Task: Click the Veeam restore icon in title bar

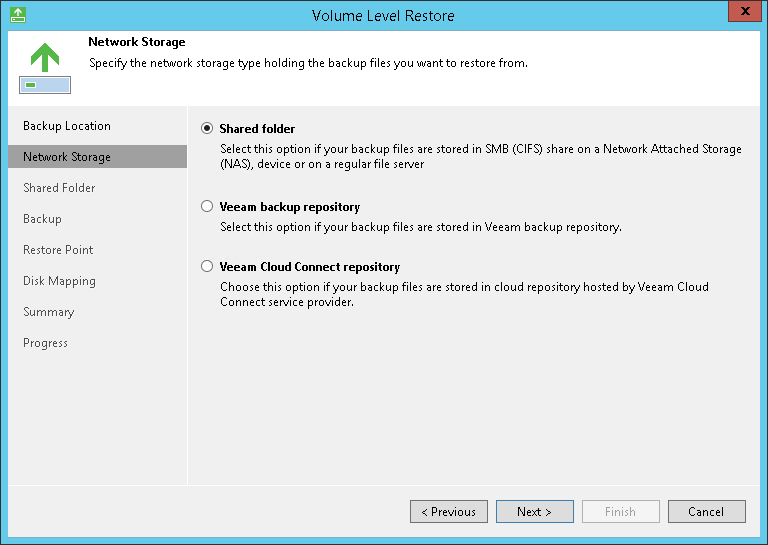Action: tap(17, 15)
